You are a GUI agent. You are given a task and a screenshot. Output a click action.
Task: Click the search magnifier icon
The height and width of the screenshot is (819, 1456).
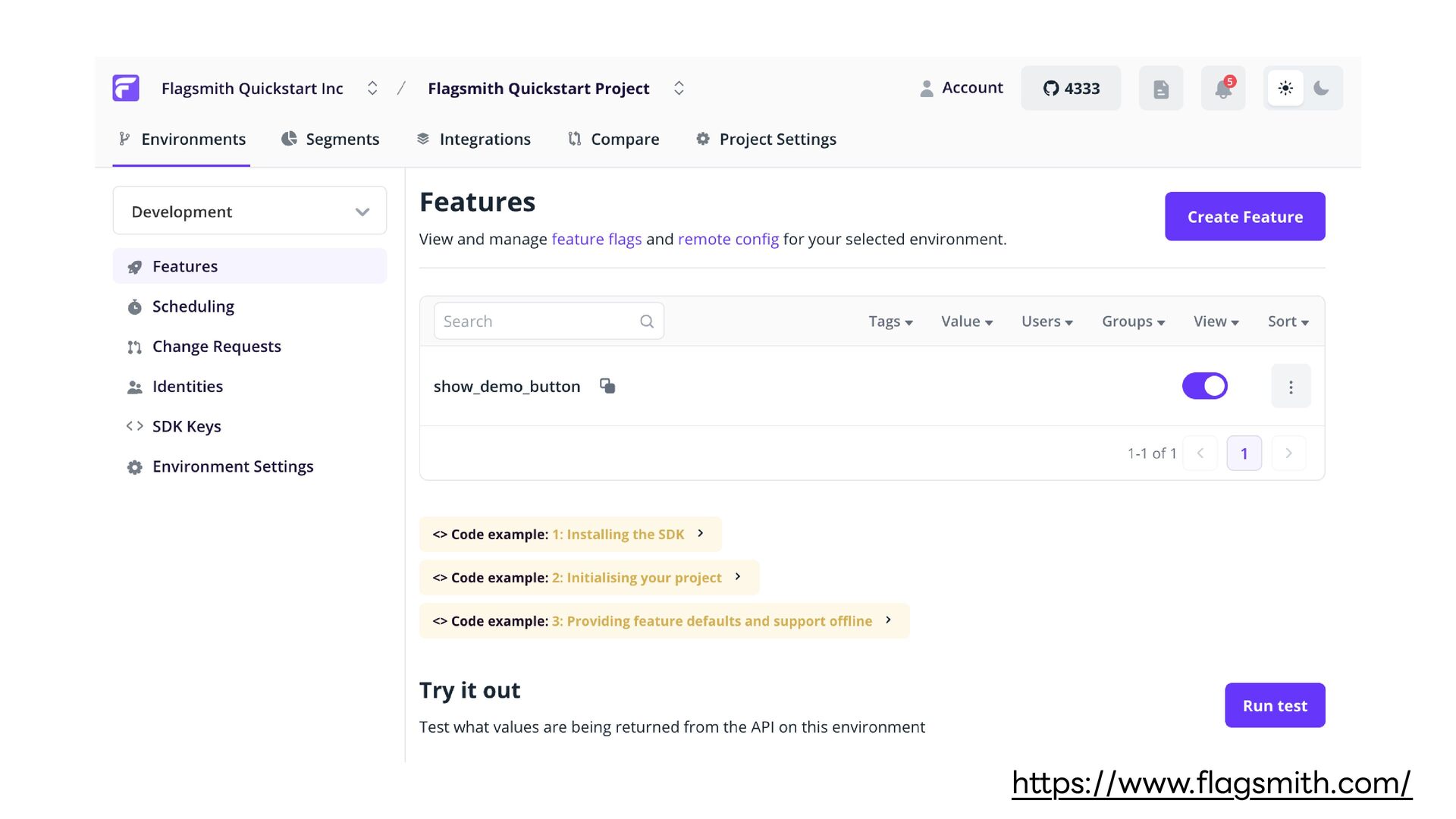pyautogui.click(x=647, y=322)
